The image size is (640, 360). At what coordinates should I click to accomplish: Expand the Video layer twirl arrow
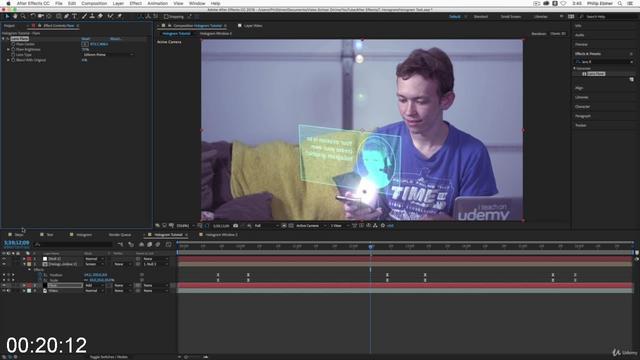click(24, 291)
